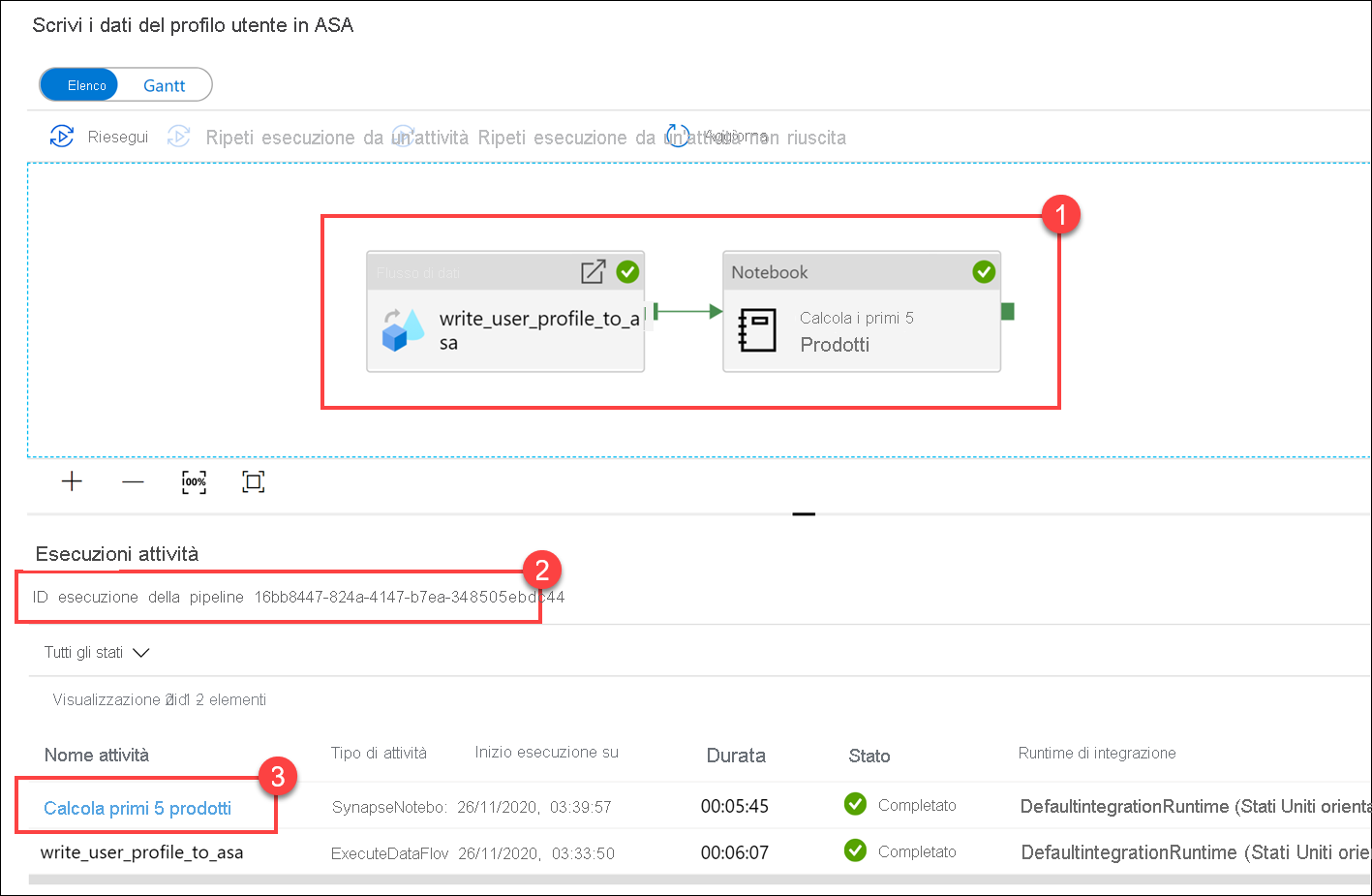1372x896 pixels.
Task: Click start time 26/11/2020, 03:39:57
Action: [534, 807]
